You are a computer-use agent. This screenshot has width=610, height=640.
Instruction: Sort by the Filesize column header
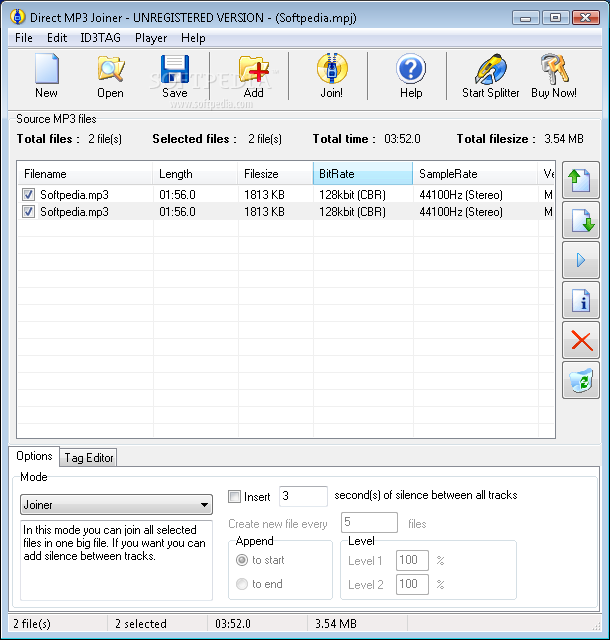276,174
